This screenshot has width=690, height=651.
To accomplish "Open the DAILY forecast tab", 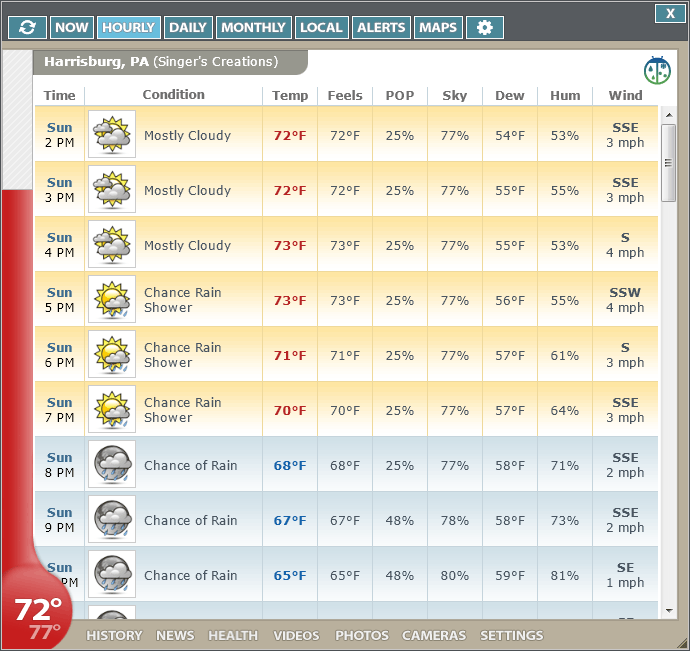I will point(188,28).
